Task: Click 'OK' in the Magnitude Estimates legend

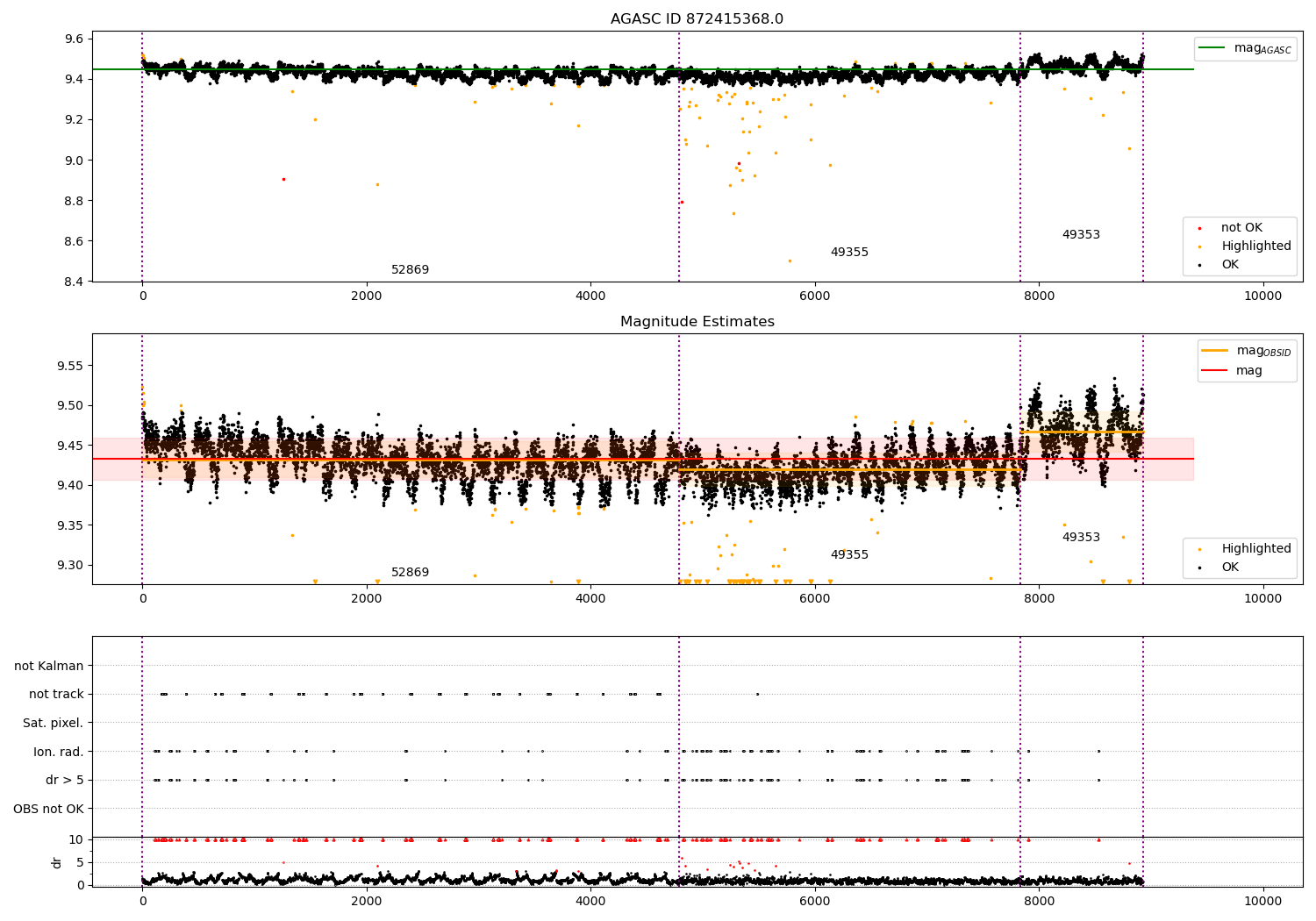Action: pyautogui.click(x=1230, y=568)
